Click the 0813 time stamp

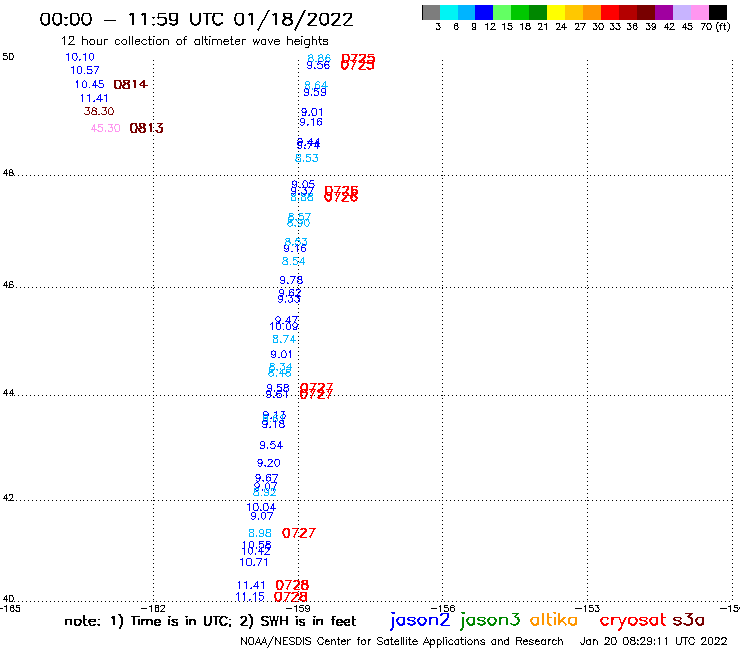(146, 128)
